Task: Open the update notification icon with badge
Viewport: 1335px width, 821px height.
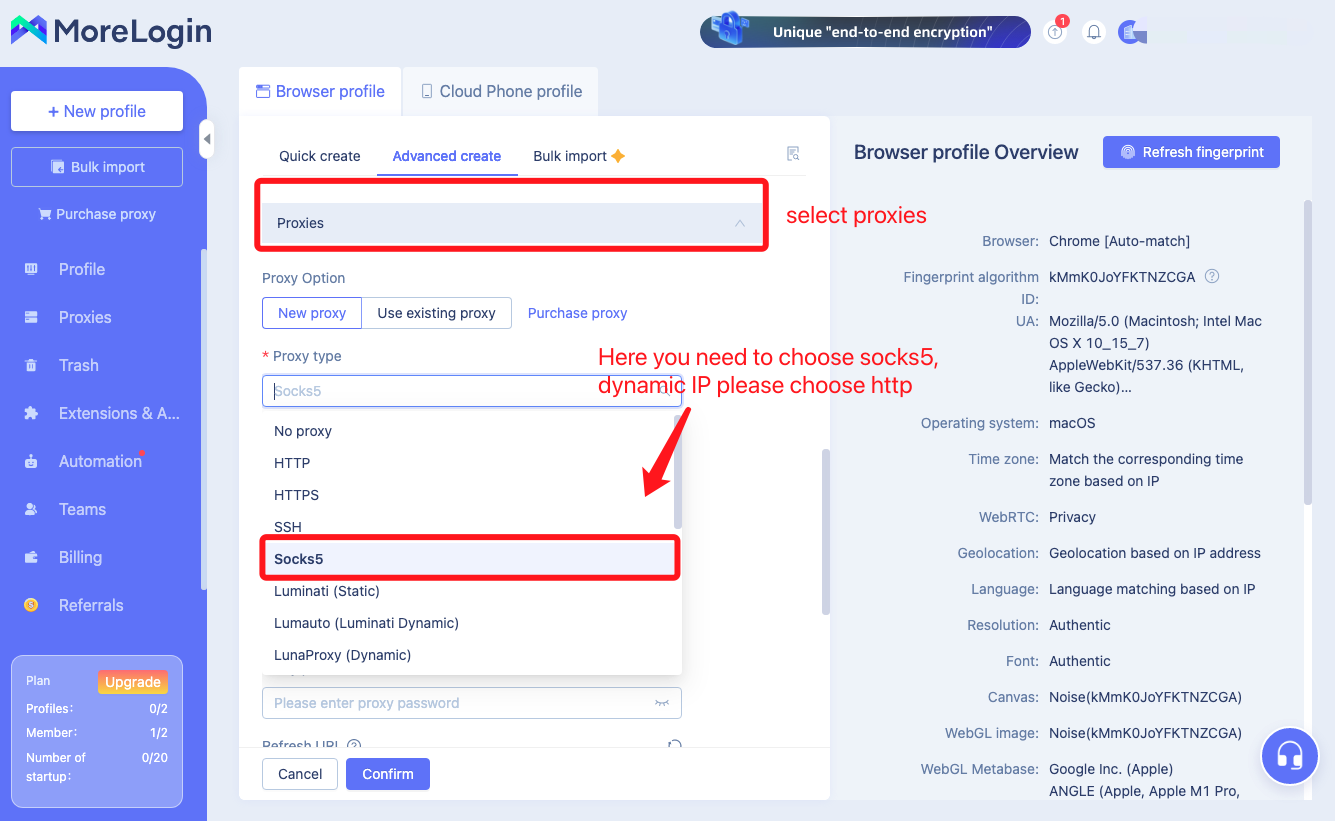Action: coord(1056,32)
